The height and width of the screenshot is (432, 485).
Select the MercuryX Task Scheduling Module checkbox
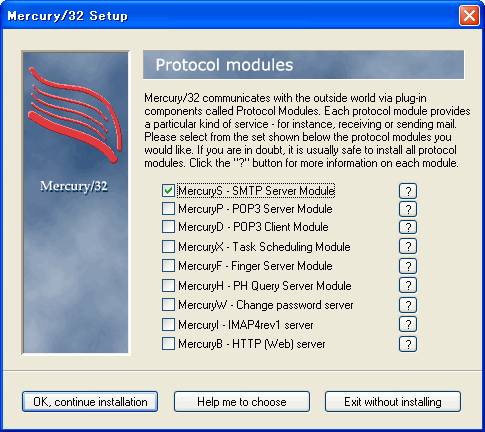[168, 247]
